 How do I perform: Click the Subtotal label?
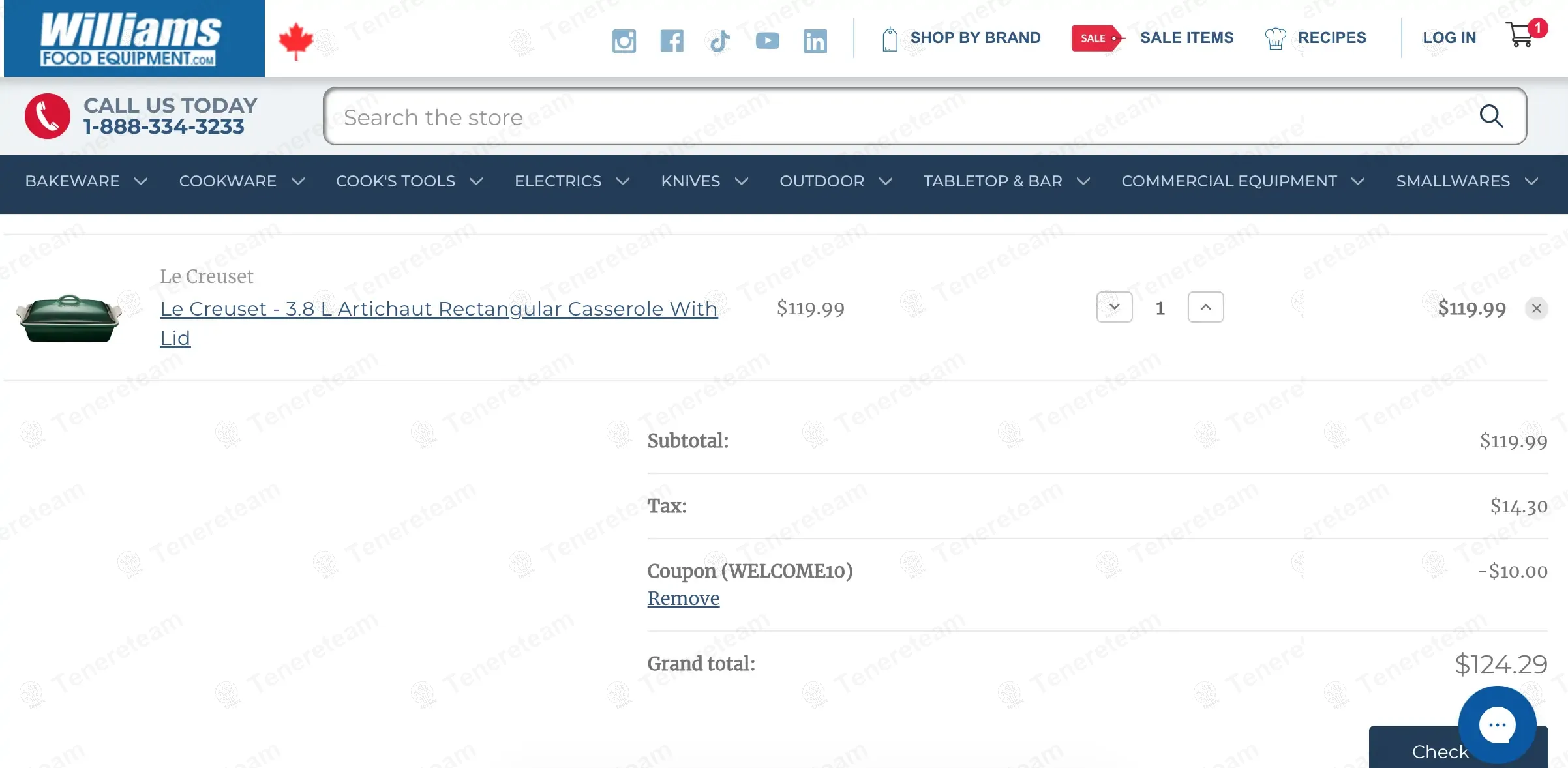pos(687,441)
